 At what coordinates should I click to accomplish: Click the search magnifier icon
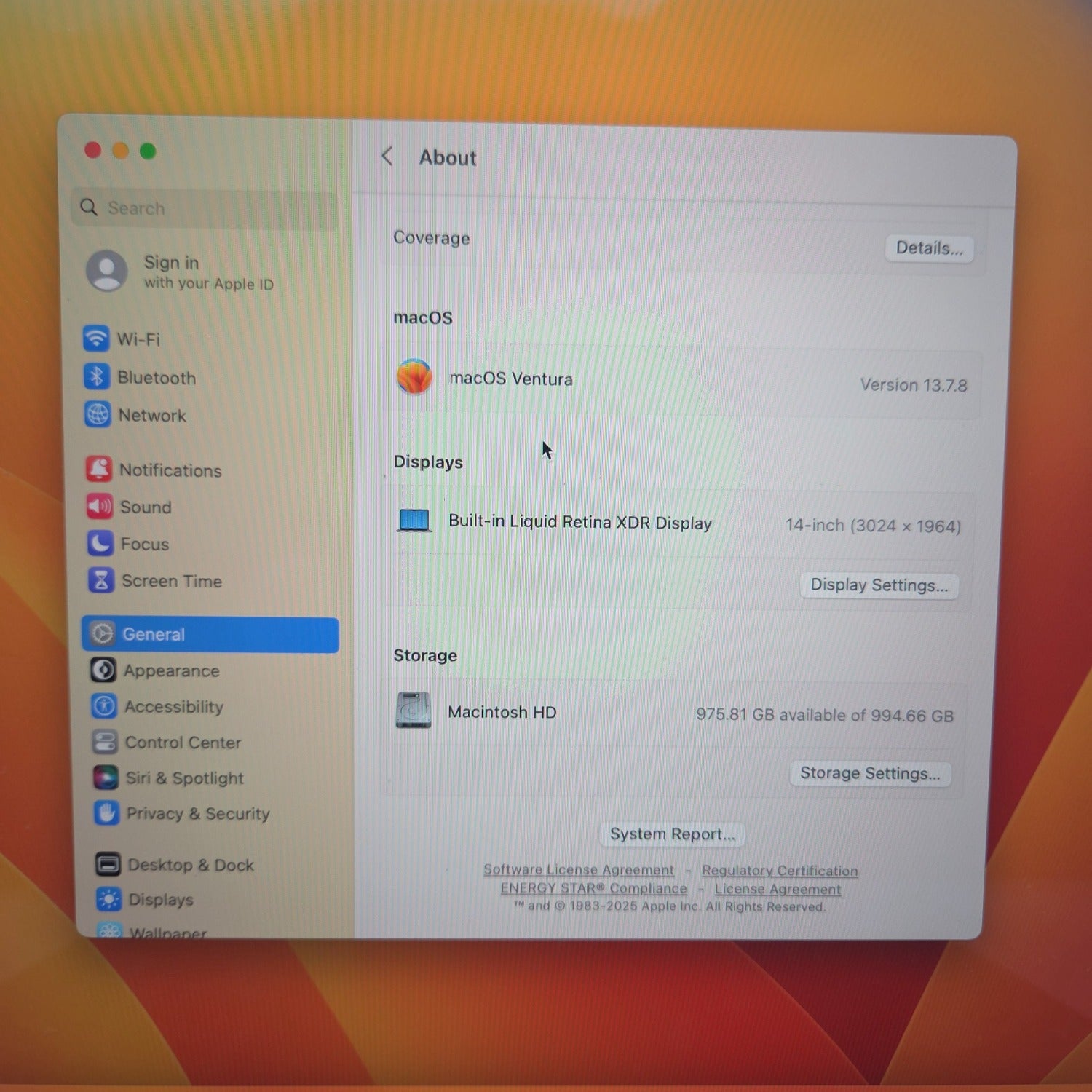click(89, 207)
